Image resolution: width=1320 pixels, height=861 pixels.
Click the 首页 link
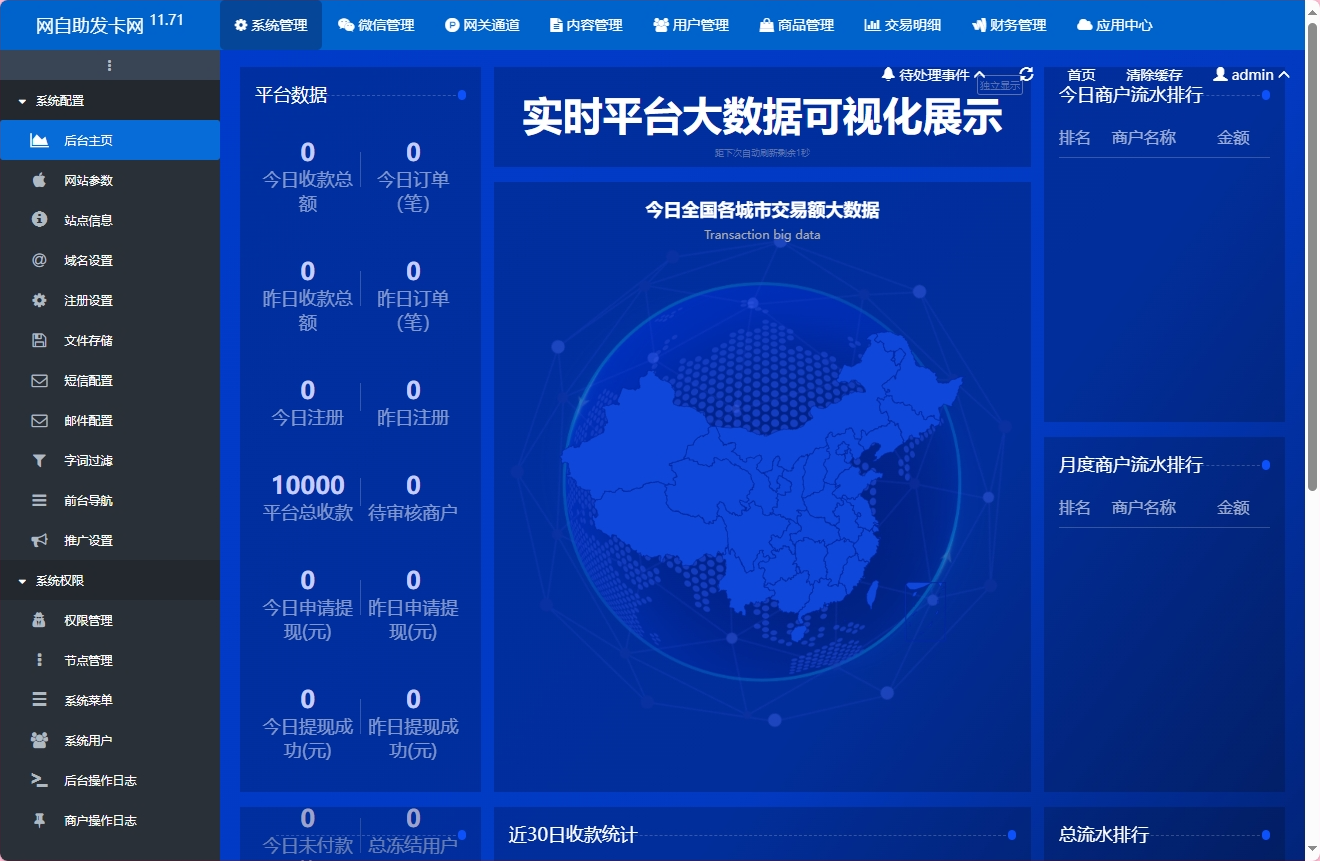(1081, 75)
